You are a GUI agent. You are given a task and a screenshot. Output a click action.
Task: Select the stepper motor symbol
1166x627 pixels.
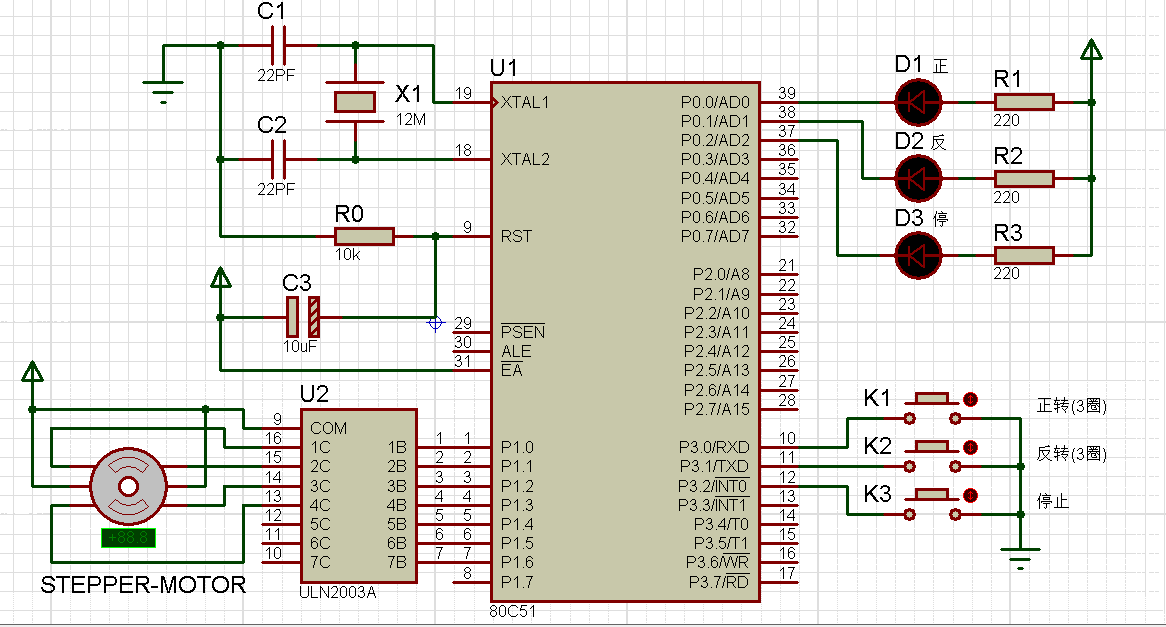tap(129, 486)
